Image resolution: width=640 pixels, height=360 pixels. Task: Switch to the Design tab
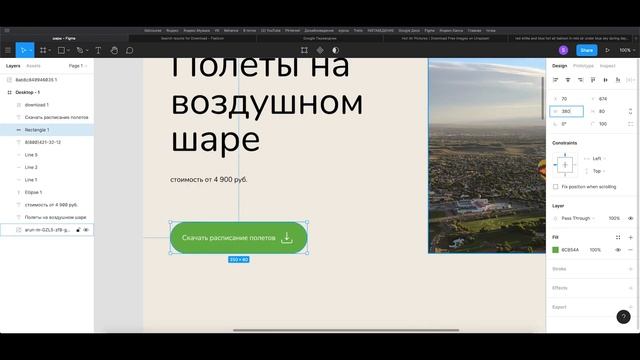560,66
